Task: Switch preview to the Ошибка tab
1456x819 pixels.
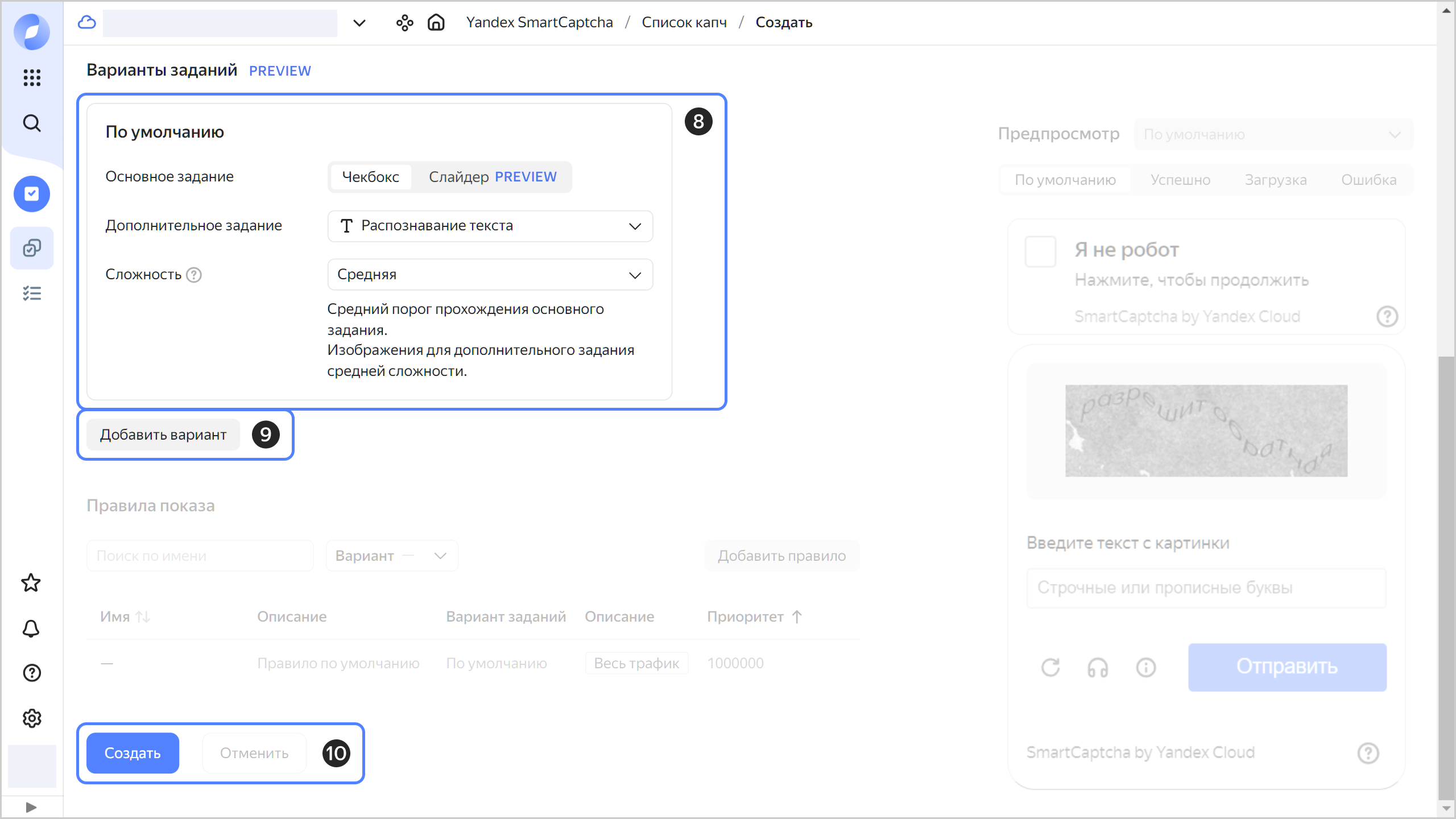Action: click(1368, 180)
